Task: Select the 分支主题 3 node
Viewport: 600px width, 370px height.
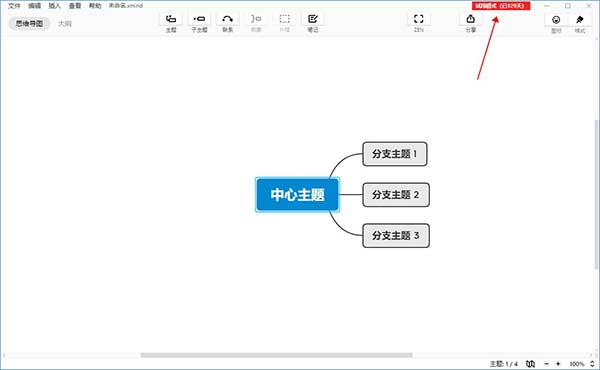Action: click(396, 235)
